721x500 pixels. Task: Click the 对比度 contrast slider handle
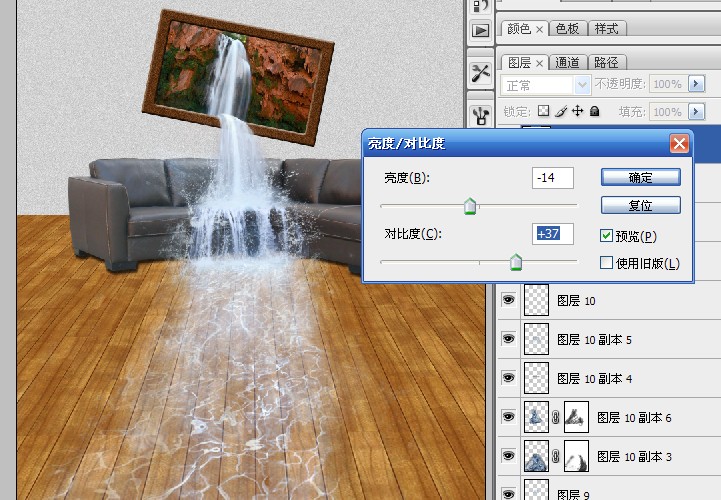tap(516, 262)
